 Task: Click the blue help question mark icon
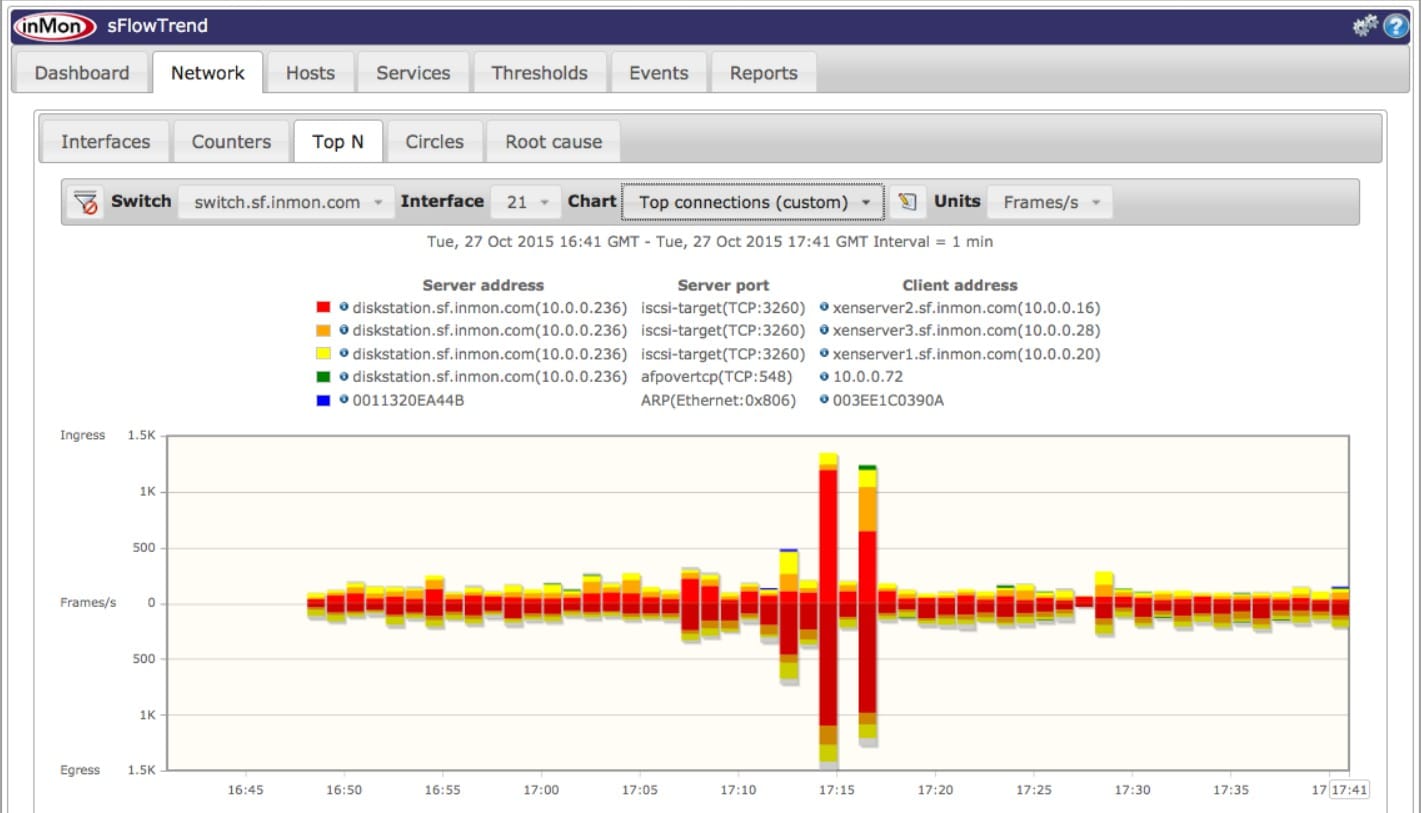1395,27
